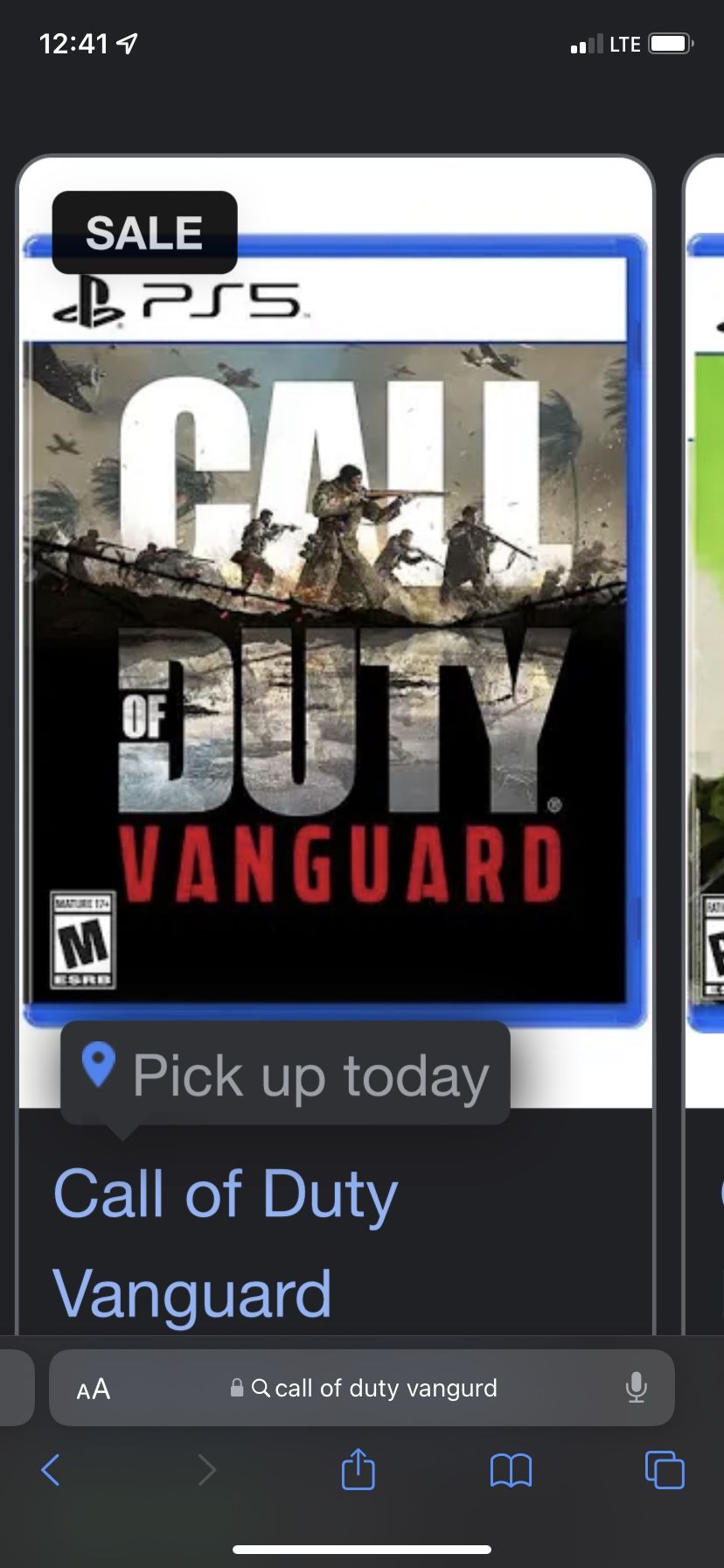
Task: Open the Share sheet icon
Action: pyautogui.click(x=358, y=1468)
